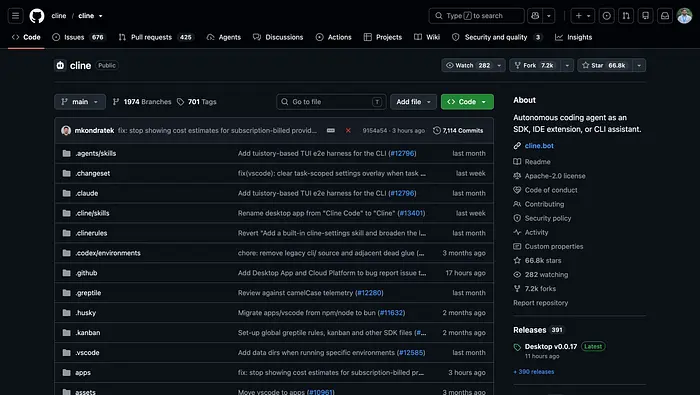Screen dimensions: 700x395
Task: Open the Actions tab
Action: click(x=333, y=37)
